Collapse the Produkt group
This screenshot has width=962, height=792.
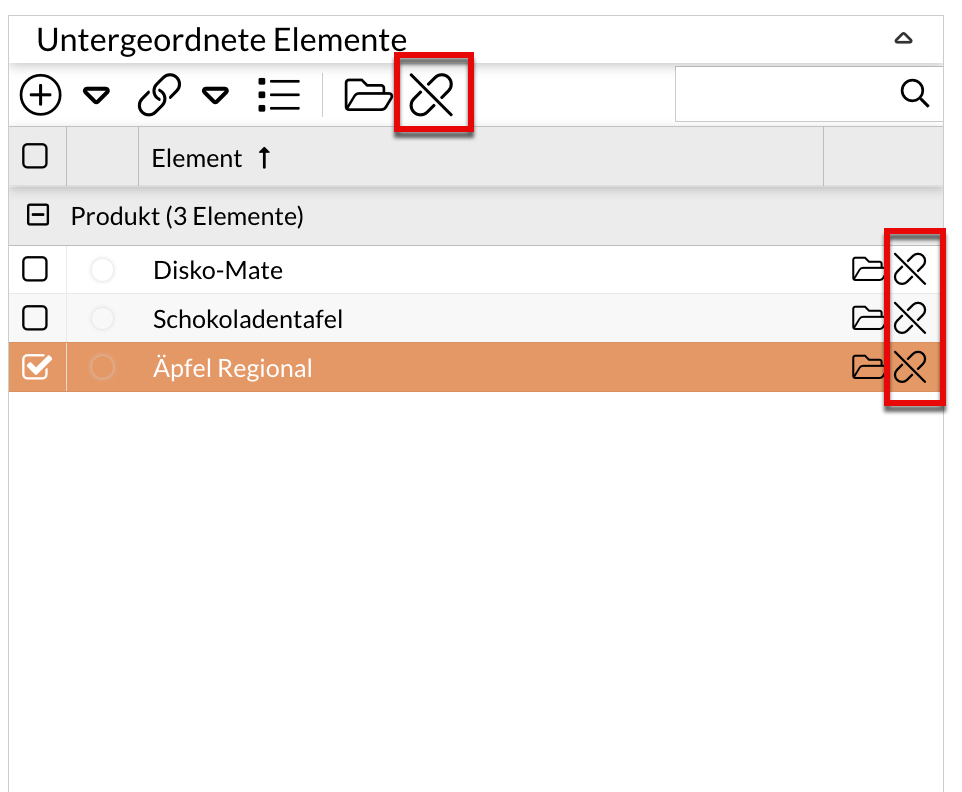tap(38, 215)
